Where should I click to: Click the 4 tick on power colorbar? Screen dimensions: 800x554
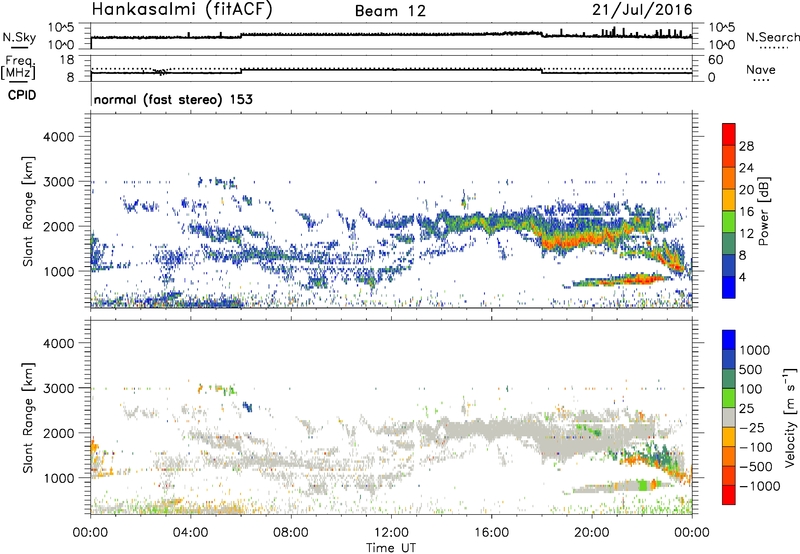[742, 277]
